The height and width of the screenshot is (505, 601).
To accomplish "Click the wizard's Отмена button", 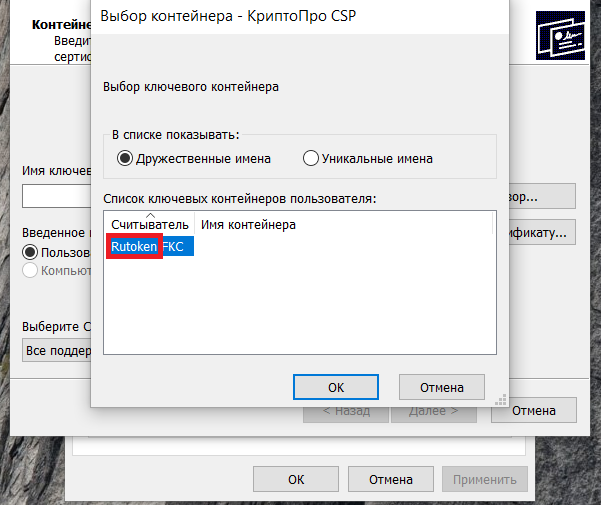I will coord(534,410).
